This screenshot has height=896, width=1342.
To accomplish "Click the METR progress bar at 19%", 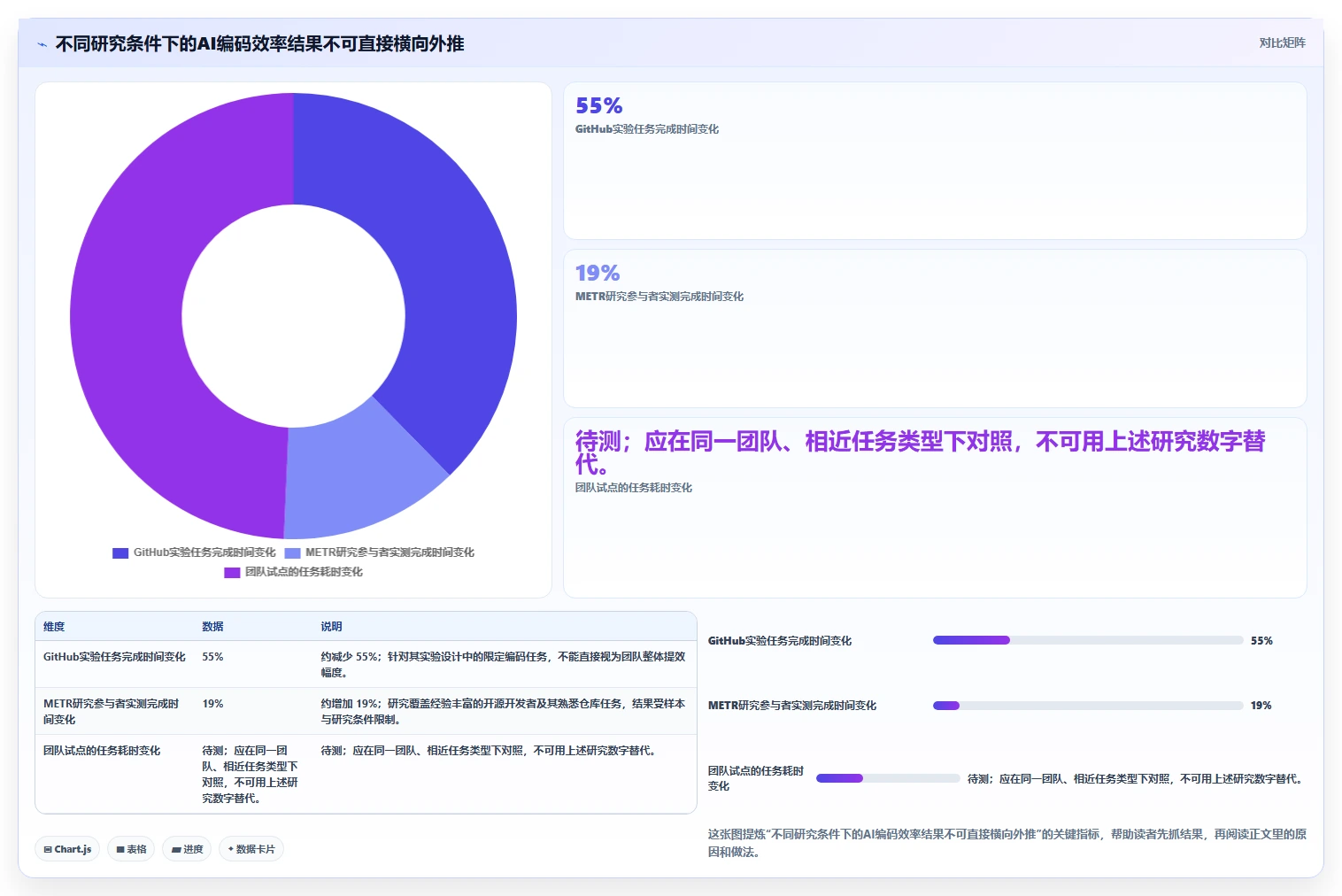I will pyautogui.click(x=1088, y=706).
